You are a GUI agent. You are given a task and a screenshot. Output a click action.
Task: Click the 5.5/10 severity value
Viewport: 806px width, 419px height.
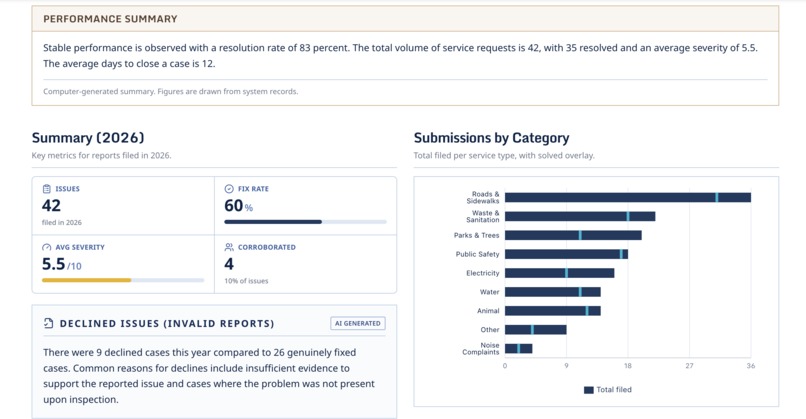(62, 264)
